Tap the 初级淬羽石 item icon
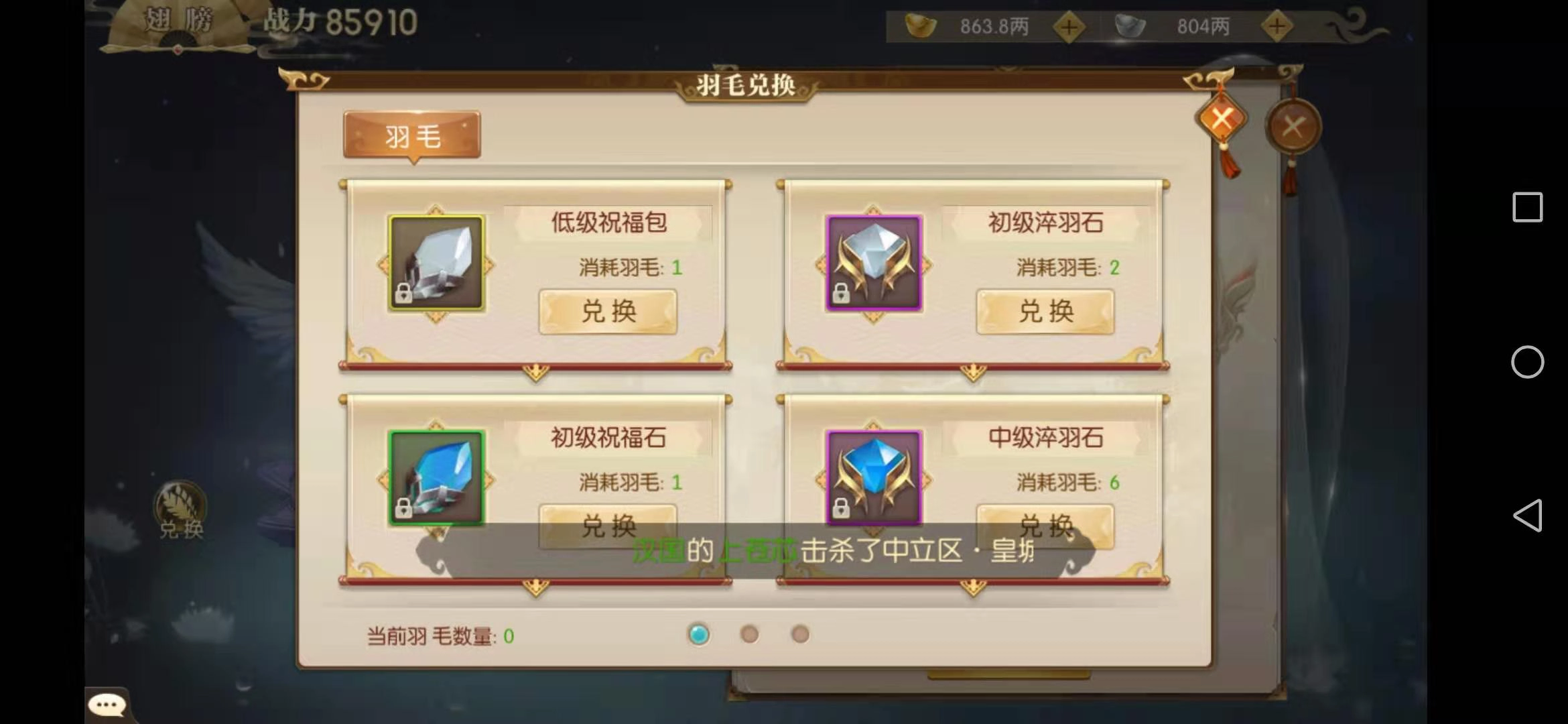Screen dimensions: 1568x724 coord(874,263)
